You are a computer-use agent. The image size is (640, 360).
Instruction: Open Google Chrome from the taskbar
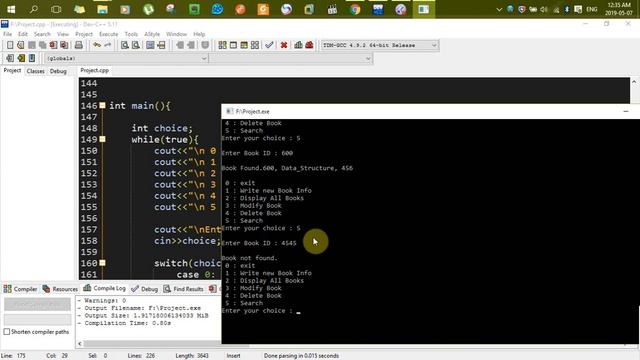(355, 9)
